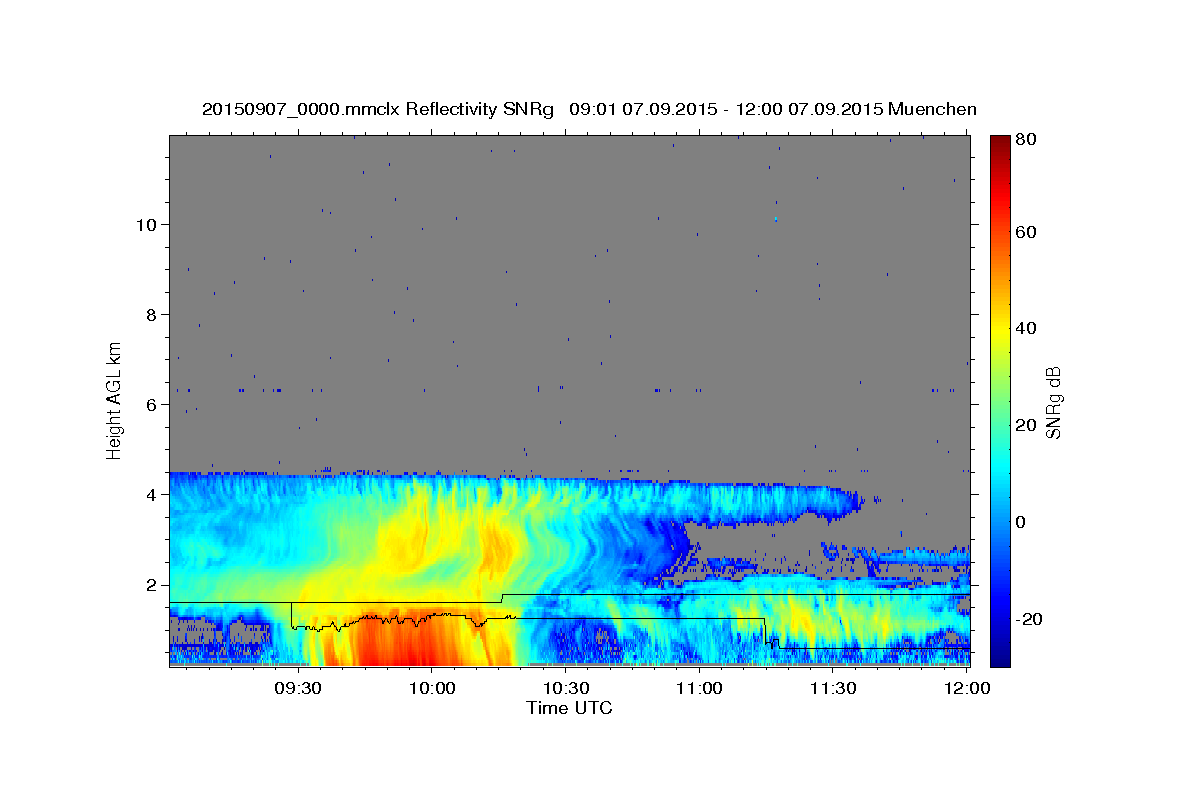Click the 12:00 time tick label

(x=966, y=689)
